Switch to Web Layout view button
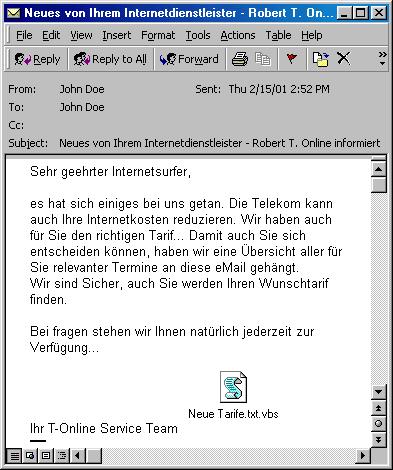This screenshot has width=393, height=470. (x=30, y=455)
